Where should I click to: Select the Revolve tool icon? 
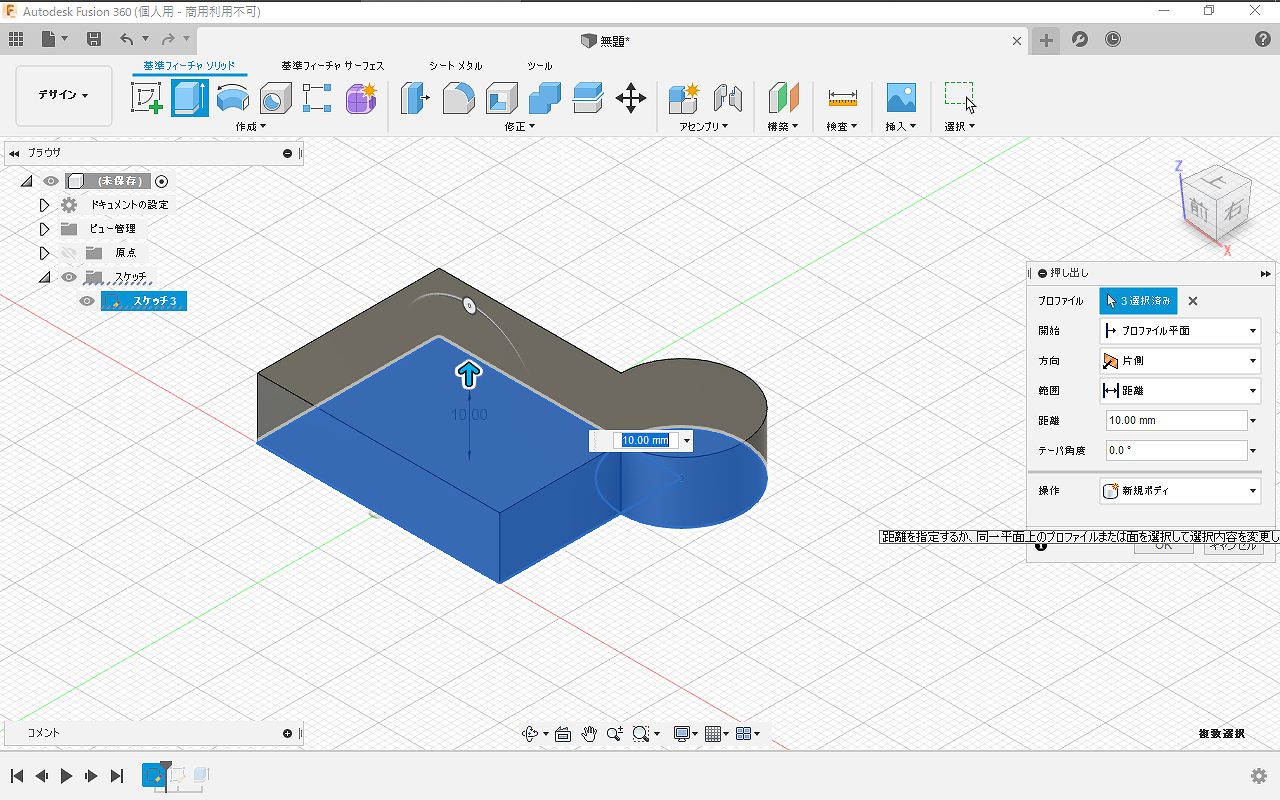click(233, 98)
